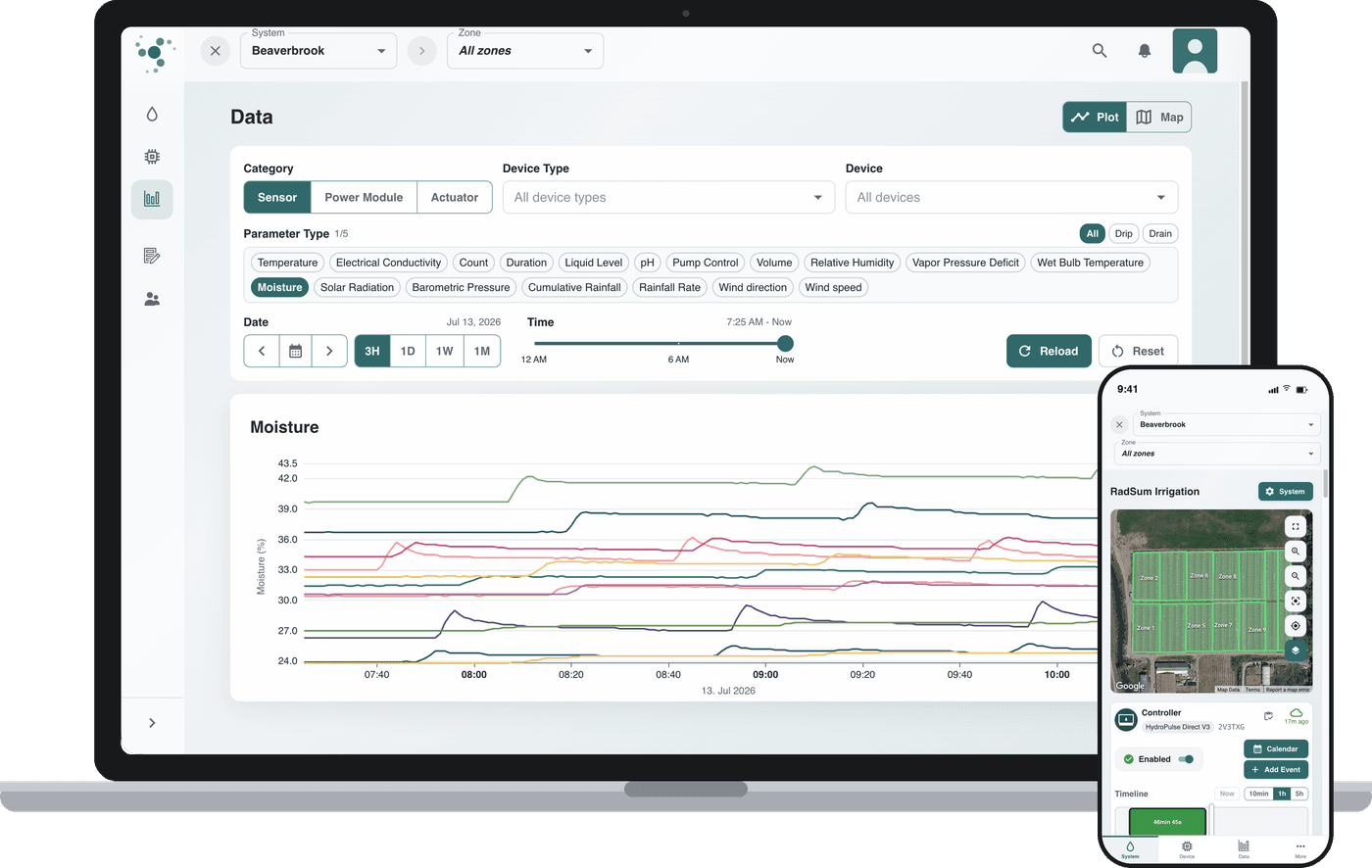Click the System settings button on phone
Viewport: 1372px width, 868px height.
pyautogui.click(x=1285, y=492)
